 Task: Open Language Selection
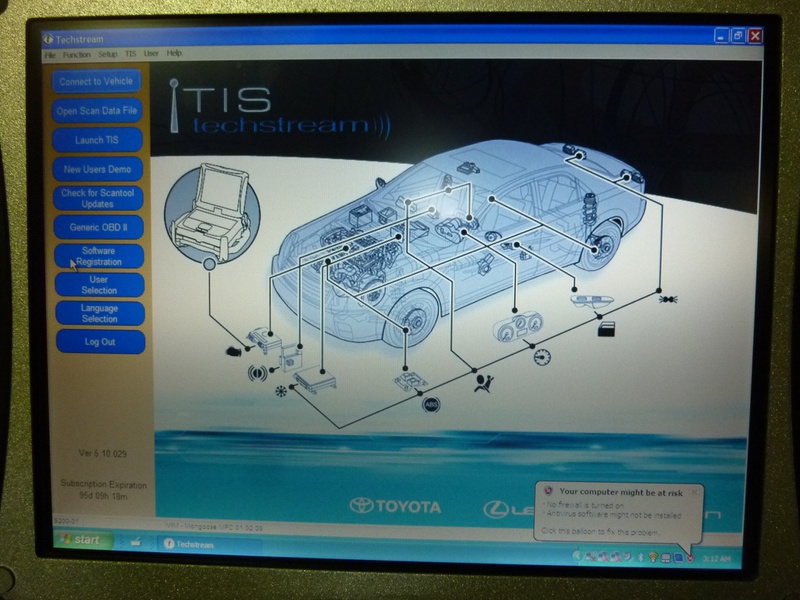[x=100, y=313]
